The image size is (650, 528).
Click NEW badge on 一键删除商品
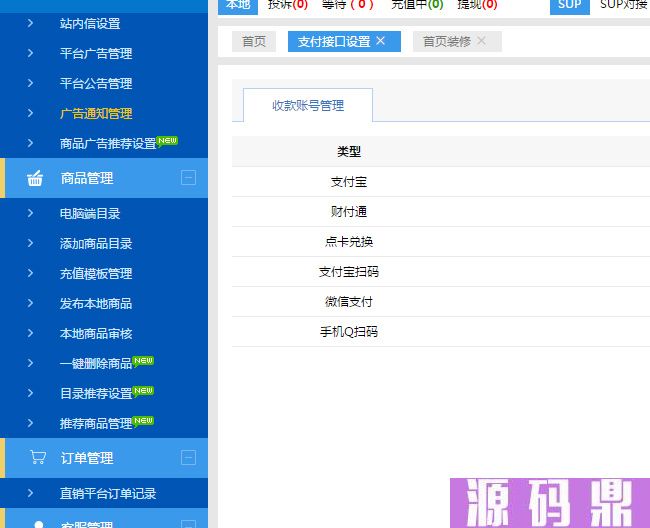(143, 361)
